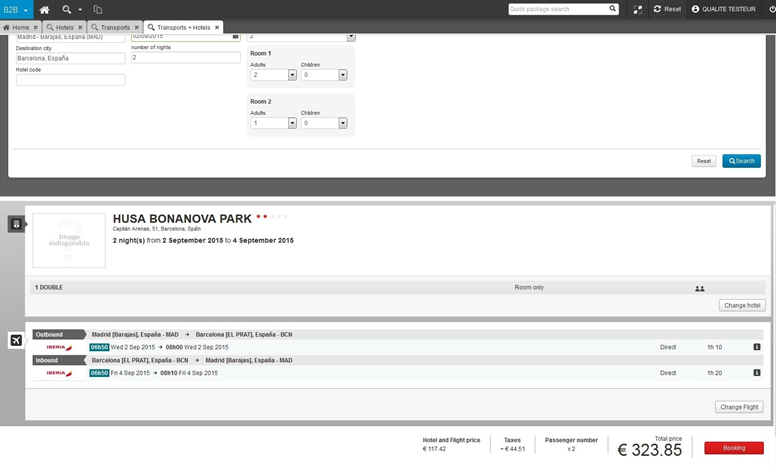Expand Room 2 Adults dropdown
The height and width of the screenshot is (467, 776).
[x=292, y=123]
